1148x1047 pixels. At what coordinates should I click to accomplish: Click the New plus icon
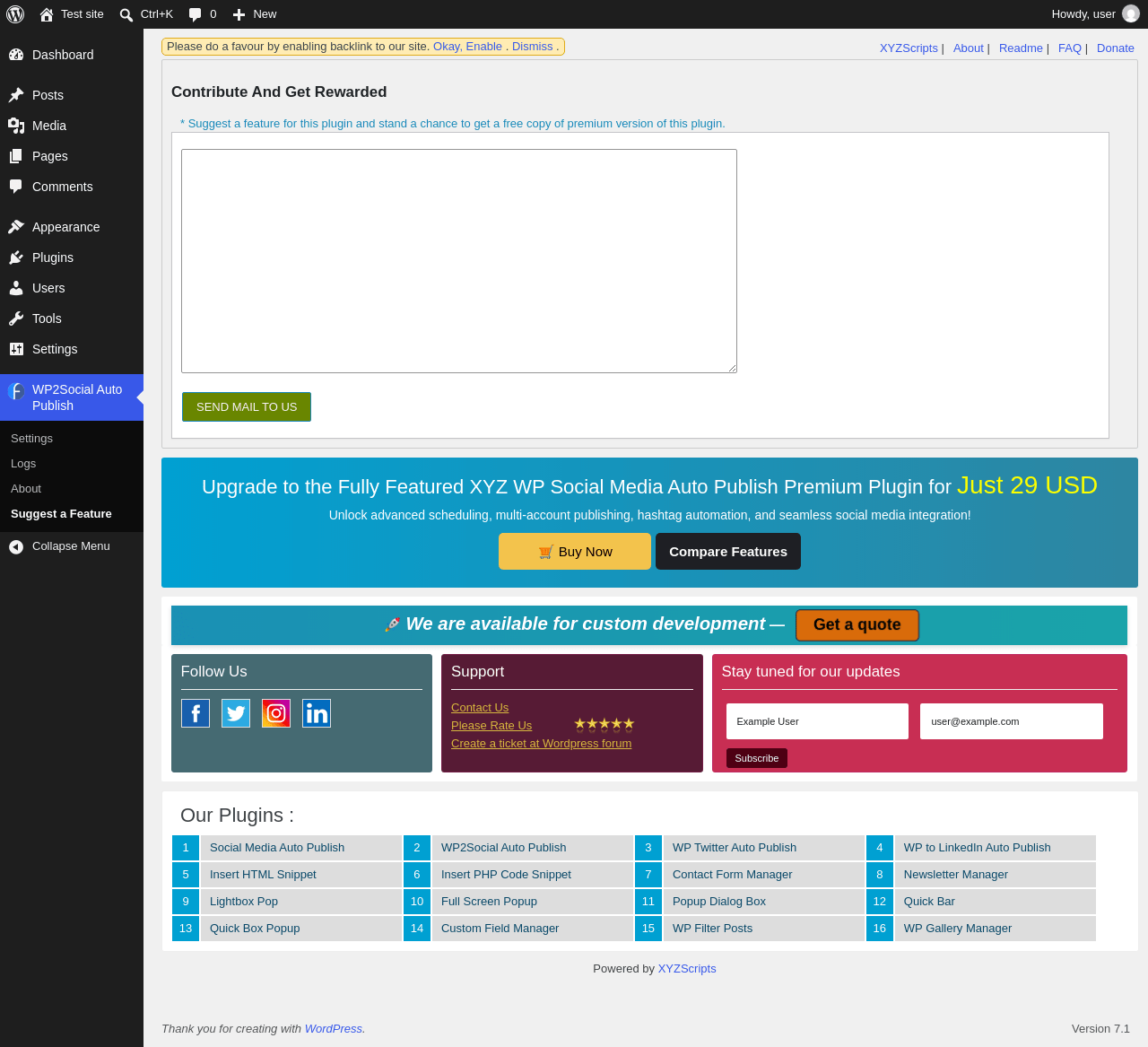pyautogui.click(x=239, y=14)
